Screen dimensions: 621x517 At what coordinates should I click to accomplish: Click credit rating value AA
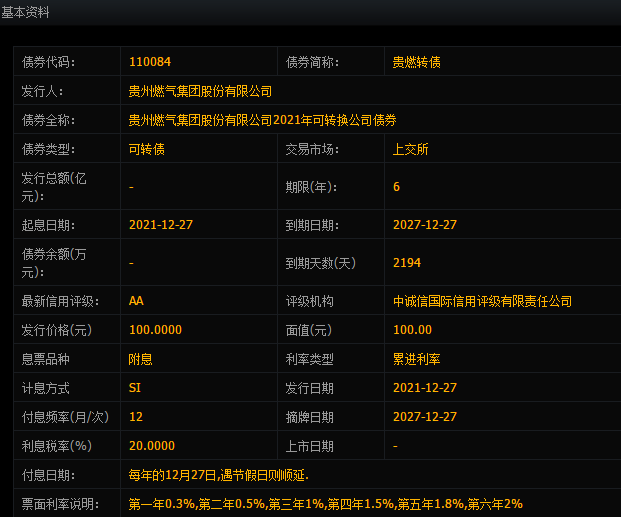[x=136, y=301]
